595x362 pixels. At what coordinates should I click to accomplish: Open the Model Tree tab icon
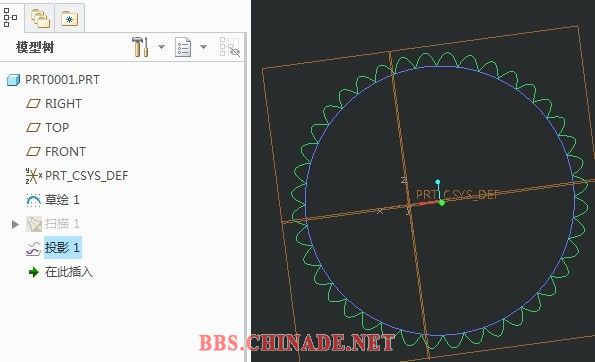pos(10,17)
